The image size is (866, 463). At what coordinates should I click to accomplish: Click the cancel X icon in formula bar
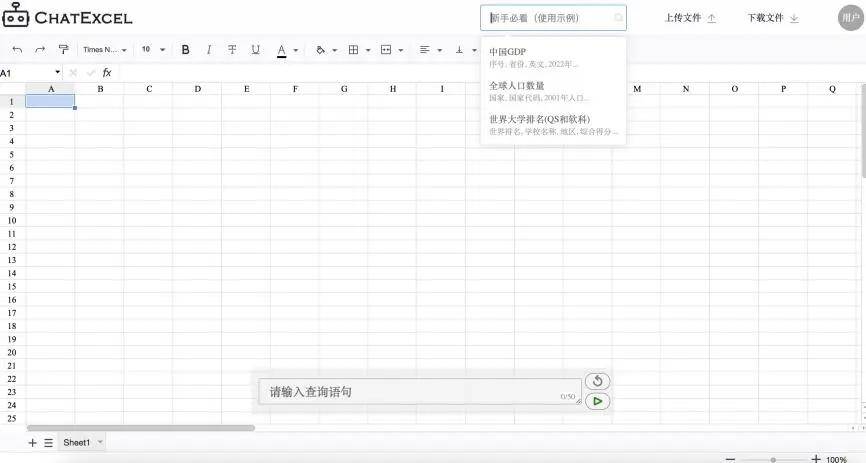pyautogui.click(x=73, y=72)
